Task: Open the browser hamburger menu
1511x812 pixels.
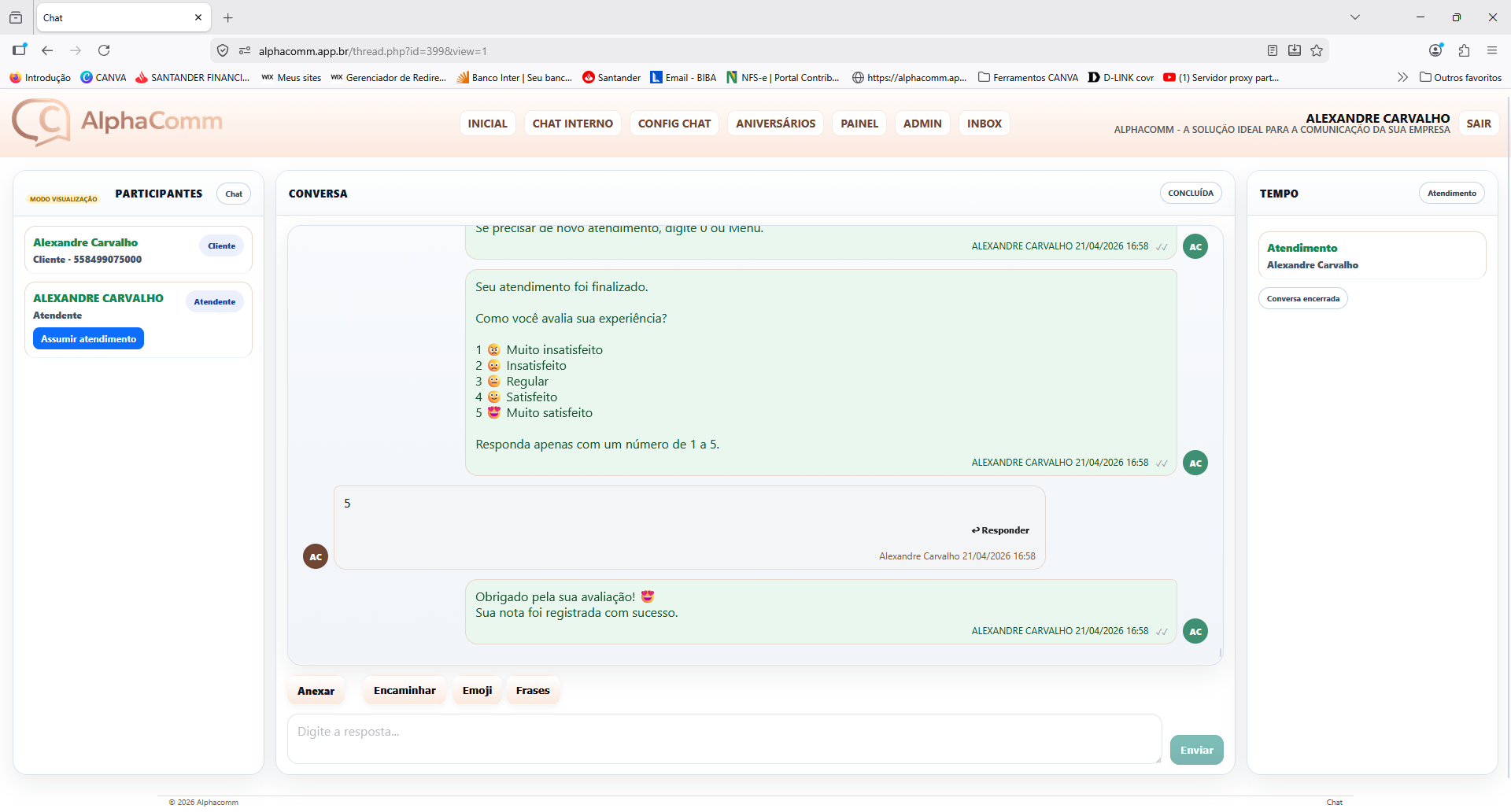Action: coord(1491,50)
